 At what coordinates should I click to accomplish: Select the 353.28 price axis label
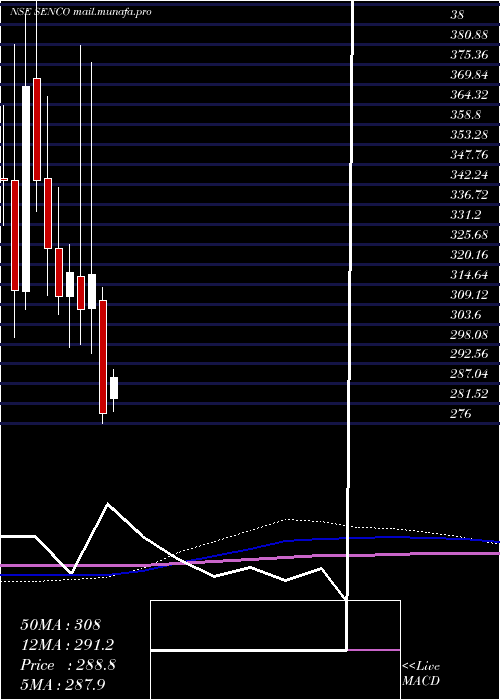coord(470,135)
